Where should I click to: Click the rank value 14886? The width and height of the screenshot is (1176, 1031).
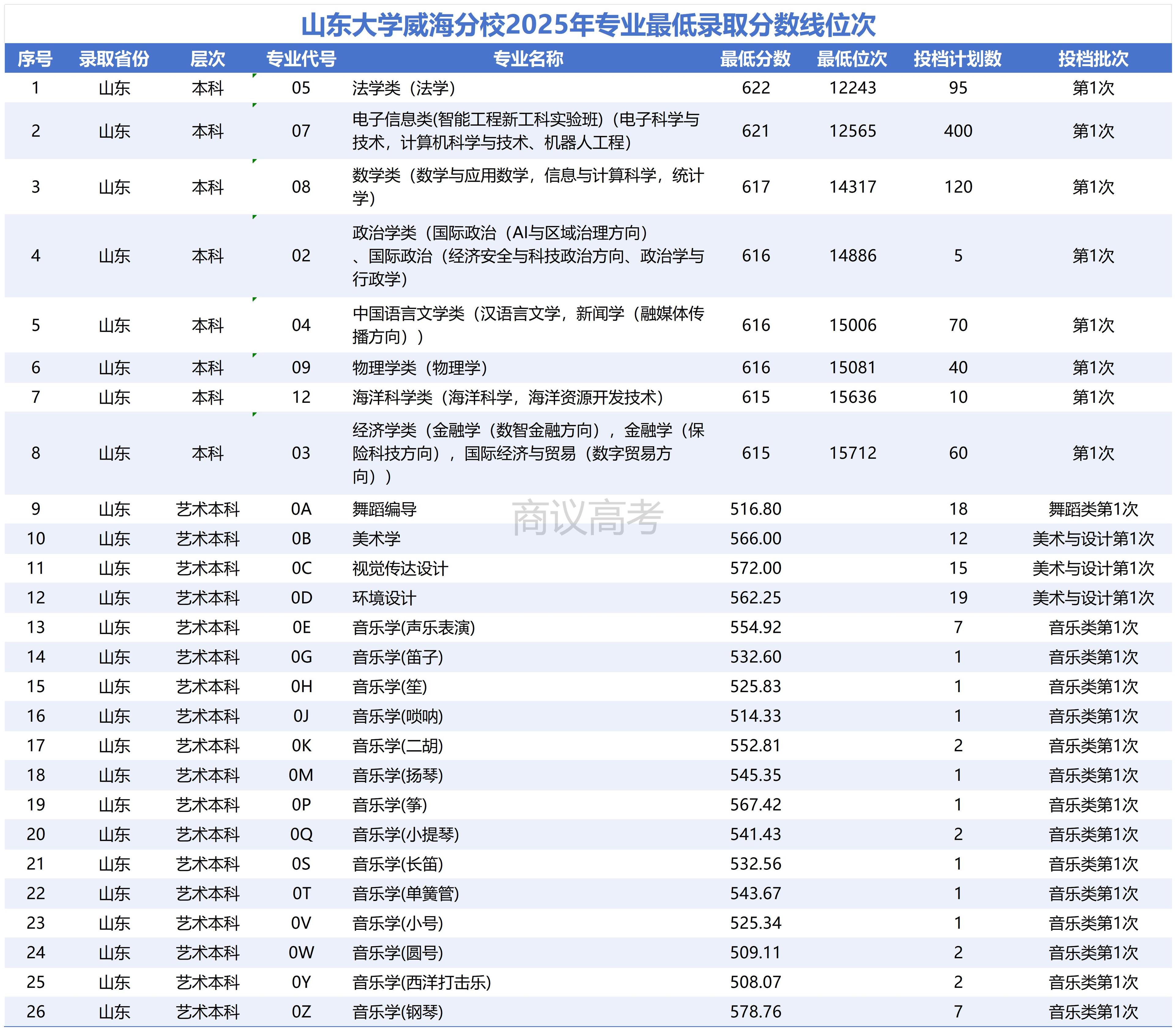(x=853, y=256)
